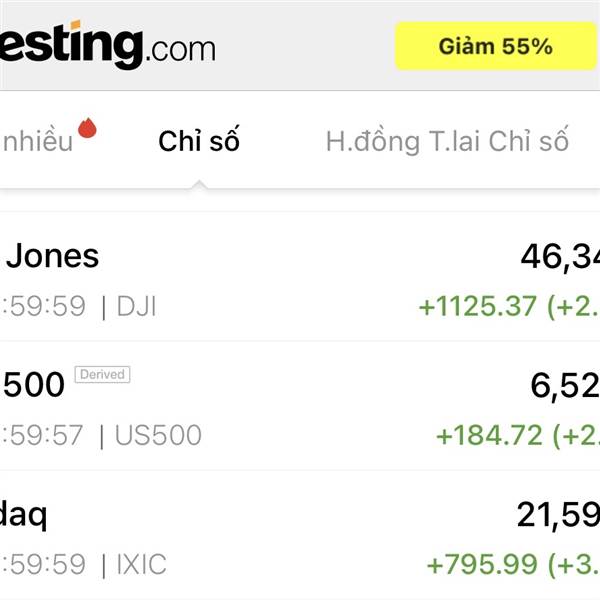The height and width of the screenshot is (600, 600).
Task: Click the IXIC ticker symbol
Action: click(141, 565)
